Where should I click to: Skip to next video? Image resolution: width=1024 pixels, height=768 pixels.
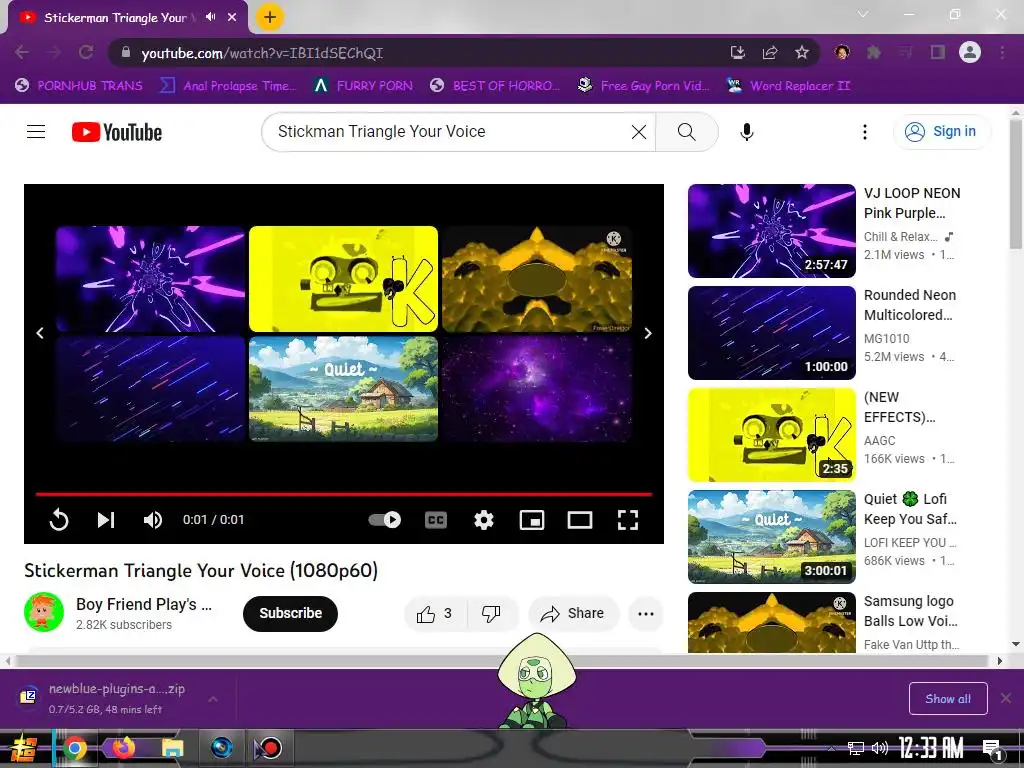[106, 520]
